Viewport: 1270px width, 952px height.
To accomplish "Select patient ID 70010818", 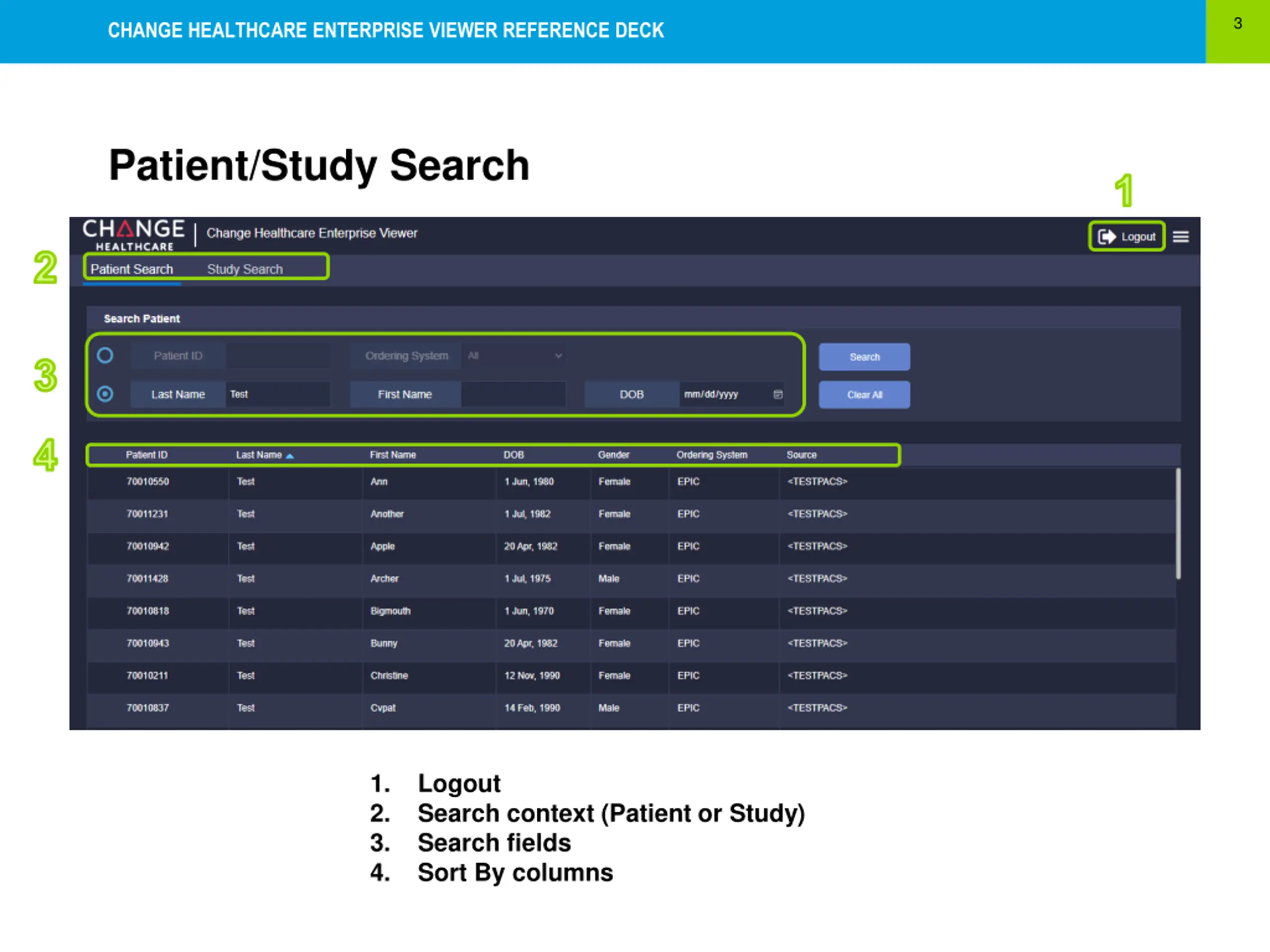I will click(147, 611).
